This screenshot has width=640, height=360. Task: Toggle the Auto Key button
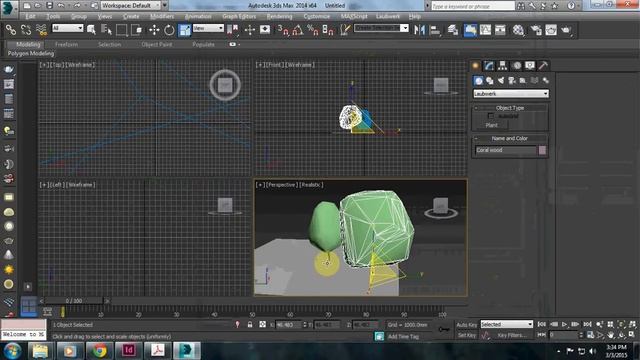pyautogui.click(x=467, y=325)
